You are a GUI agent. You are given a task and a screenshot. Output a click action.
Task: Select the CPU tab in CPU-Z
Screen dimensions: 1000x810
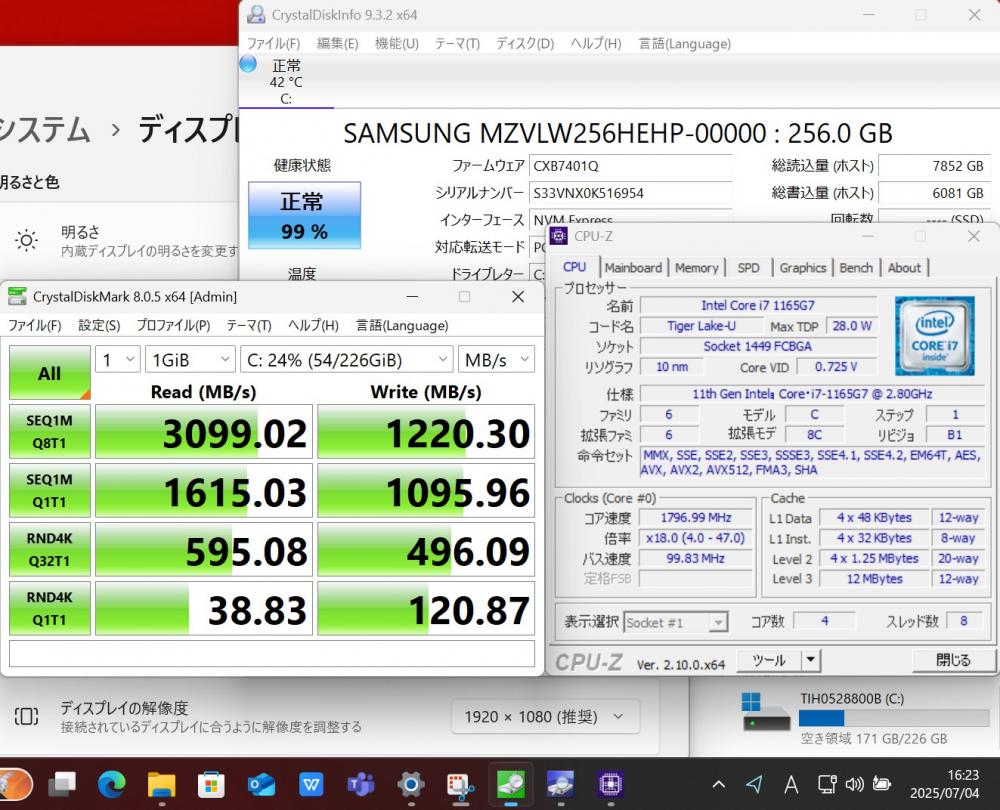[575, 267]
